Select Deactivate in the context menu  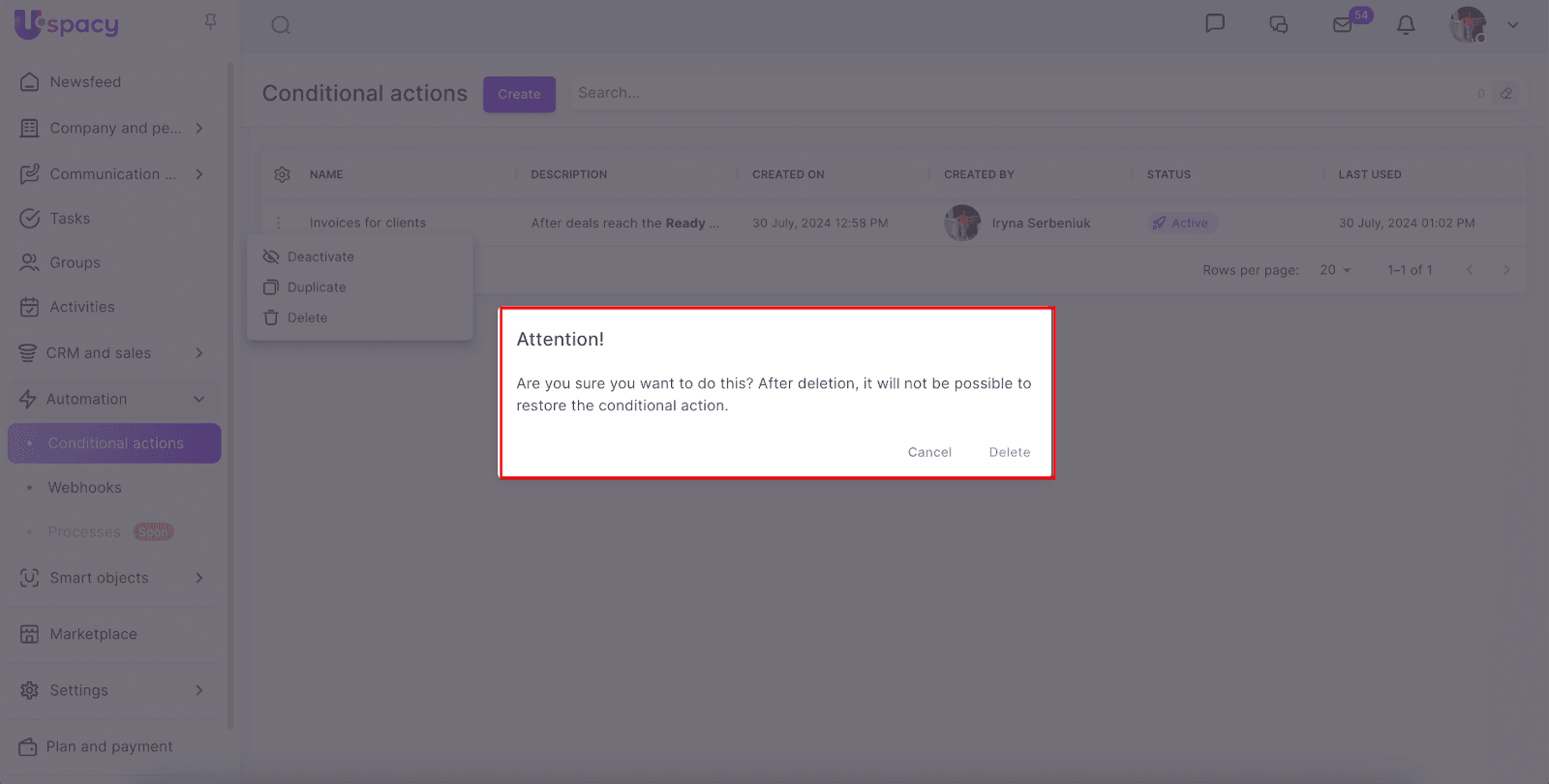pyautogui.click(x=320, y=256)
